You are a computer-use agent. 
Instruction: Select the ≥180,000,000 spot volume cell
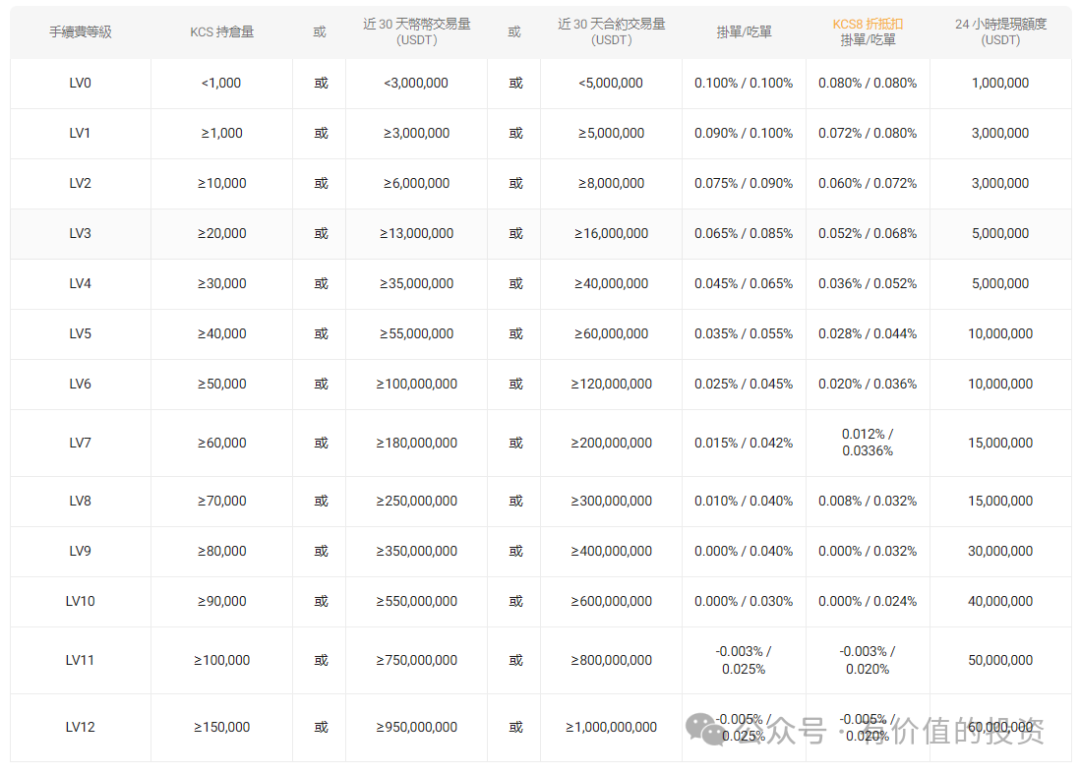click(417, 443)
